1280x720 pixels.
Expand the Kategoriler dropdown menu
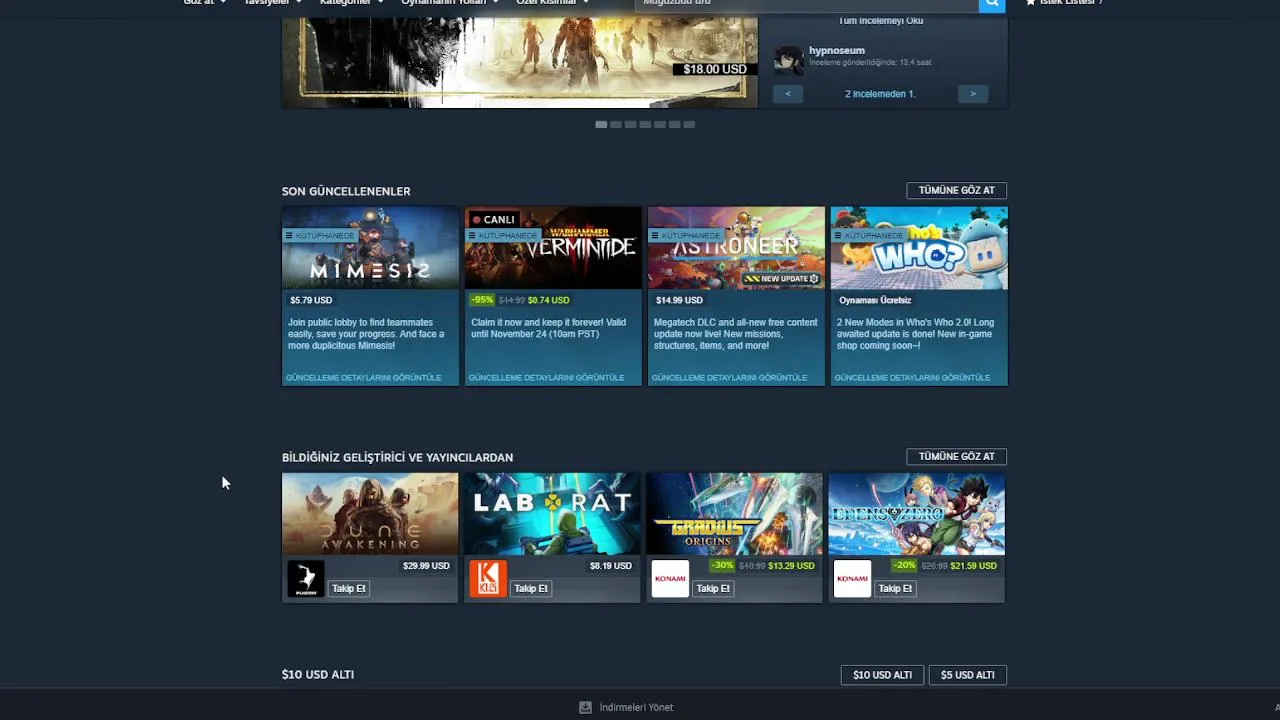pyautogui.click(x=351, y=3)
